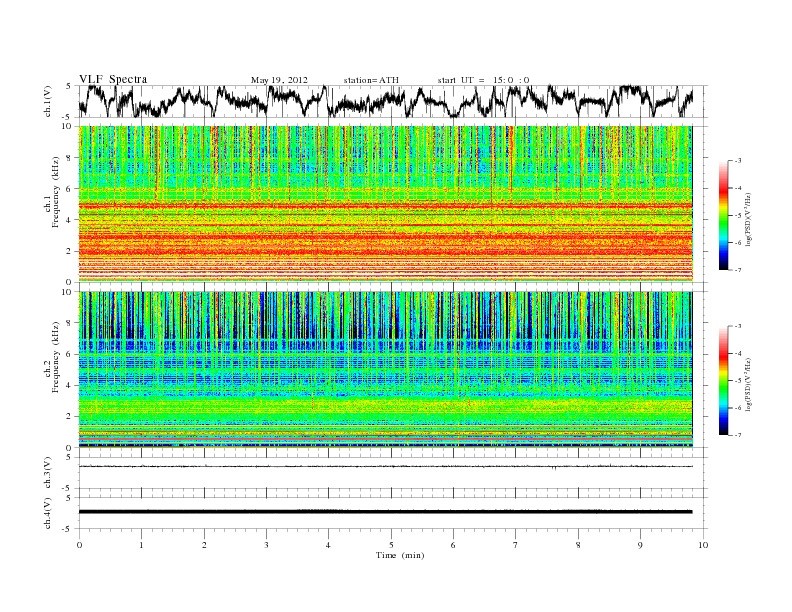The image size is (792, 612).
Task: Click the "-7" tick on ch.2 colorbar
Action: pos(737,435)
